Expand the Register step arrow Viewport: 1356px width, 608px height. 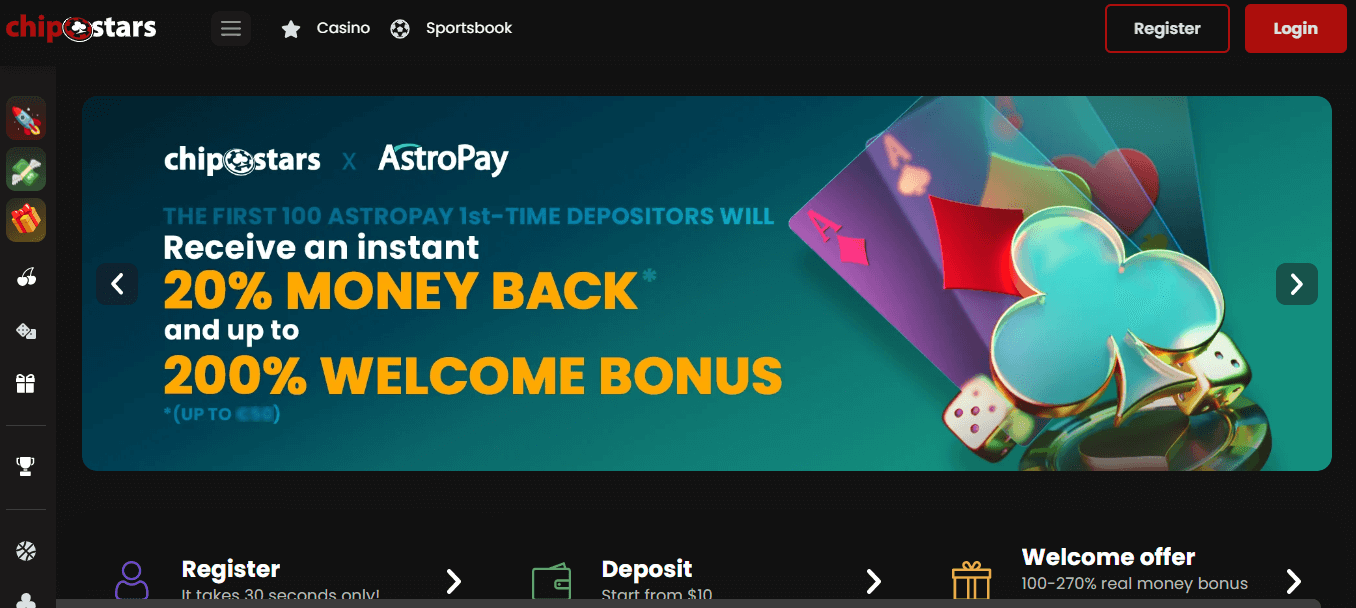(x=453, y=581)
